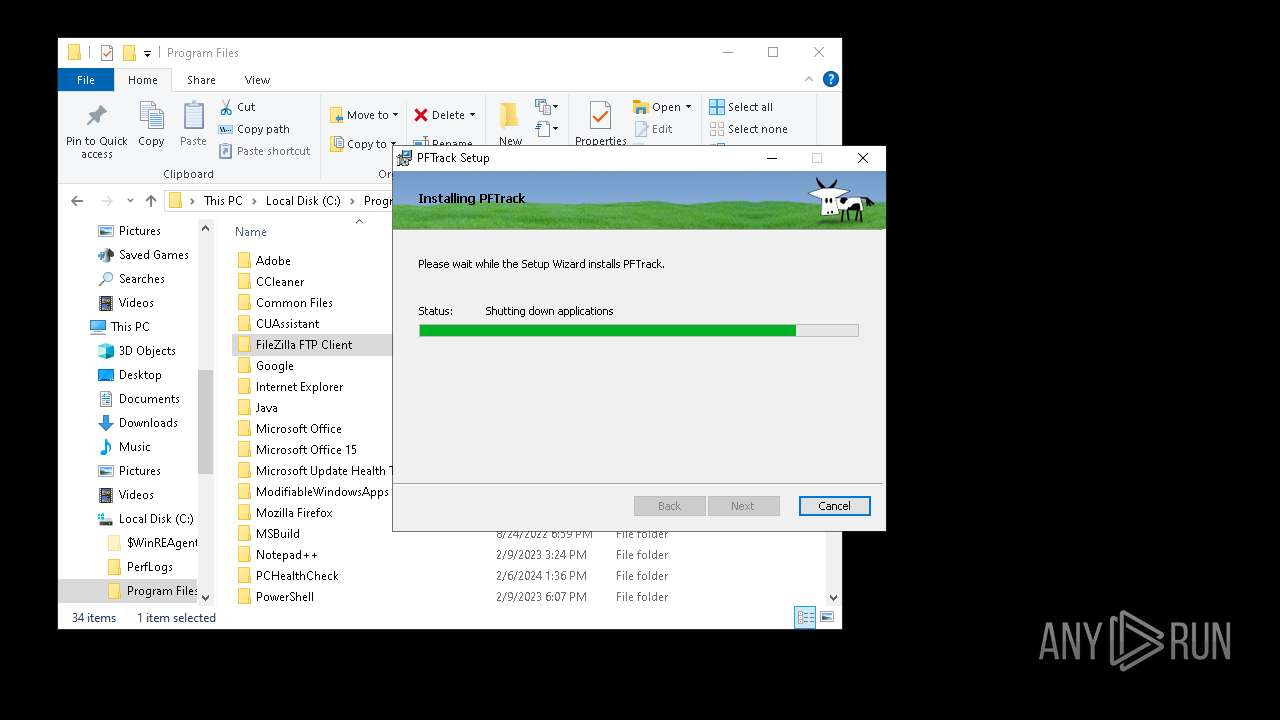Viewport: 1280px width, 720px height.
Task: Cancel the PFTrack Setup installation
Action: click(834, 506)
